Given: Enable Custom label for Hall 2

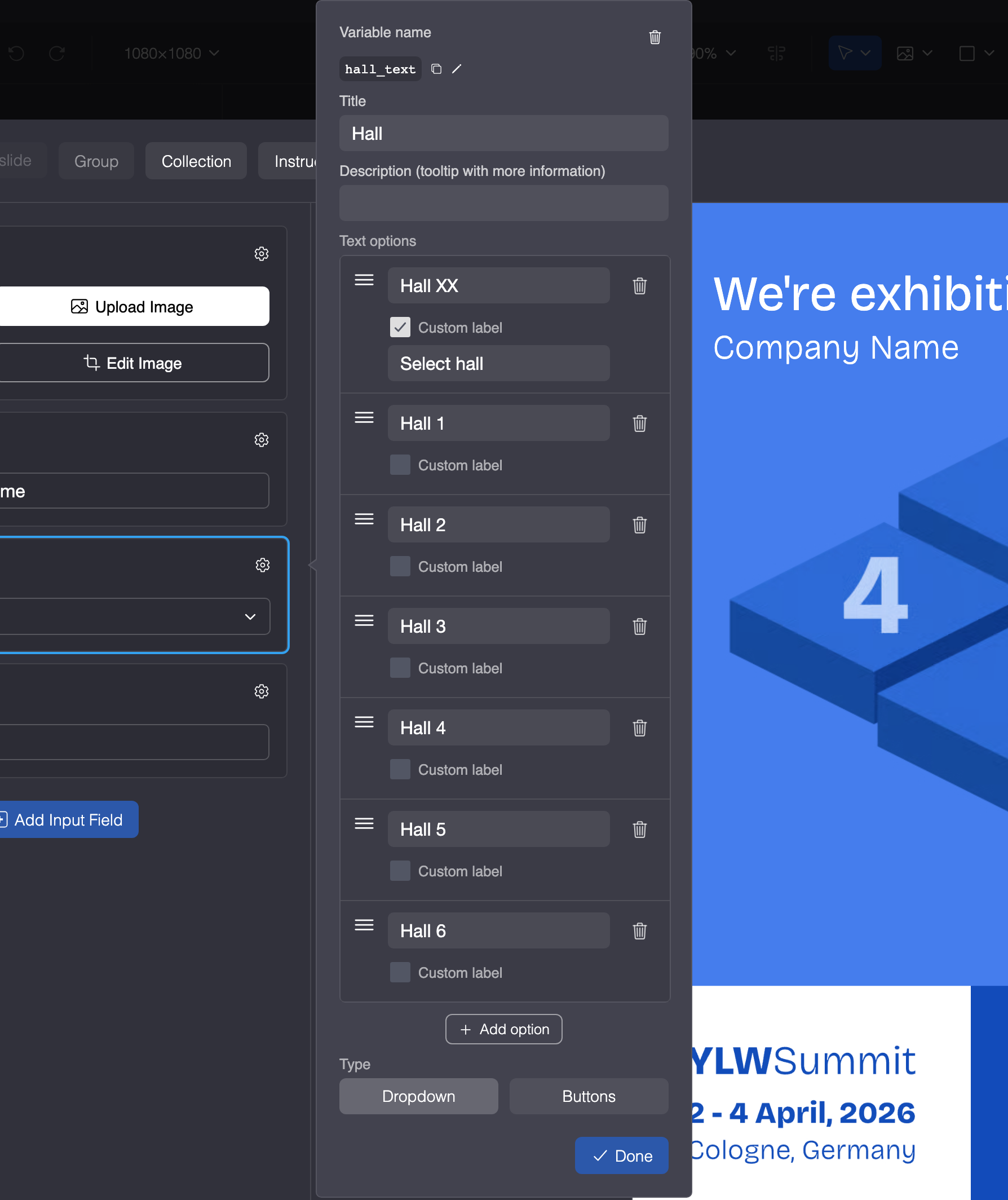Looking at the screenshot, I should click(400, 566).
